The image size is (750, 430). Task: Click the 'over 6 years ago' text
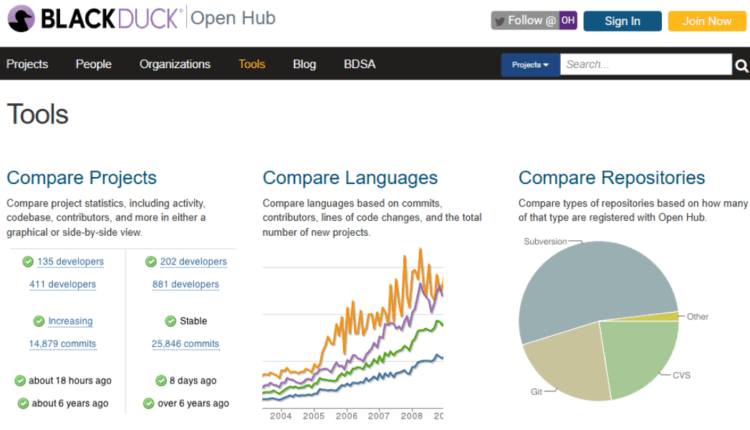193,403
